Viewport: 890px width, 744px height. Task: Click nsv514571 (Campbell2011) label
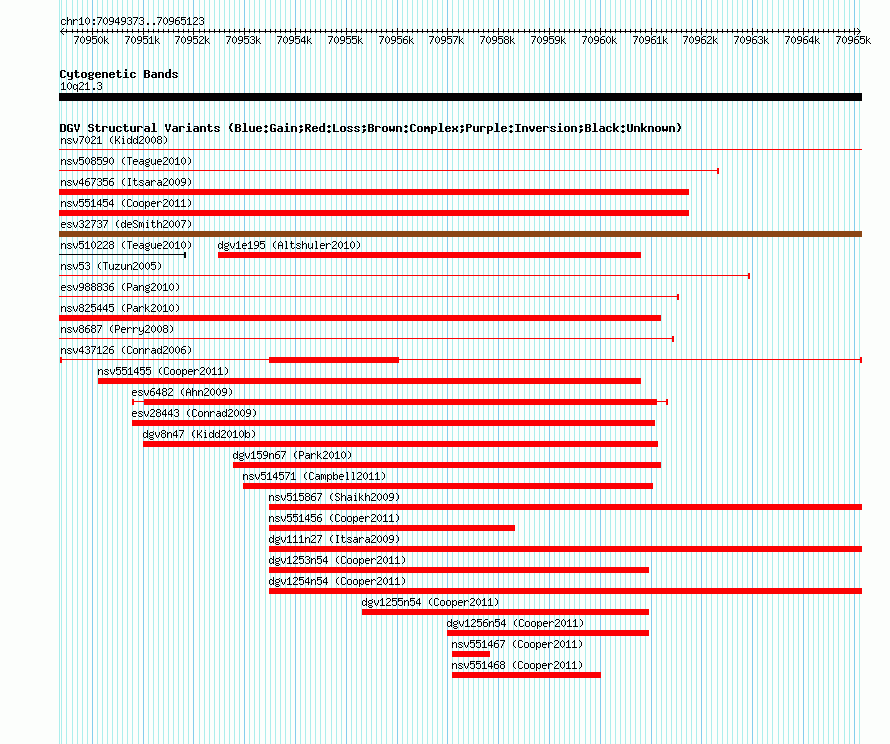click(x=314, y=476)
